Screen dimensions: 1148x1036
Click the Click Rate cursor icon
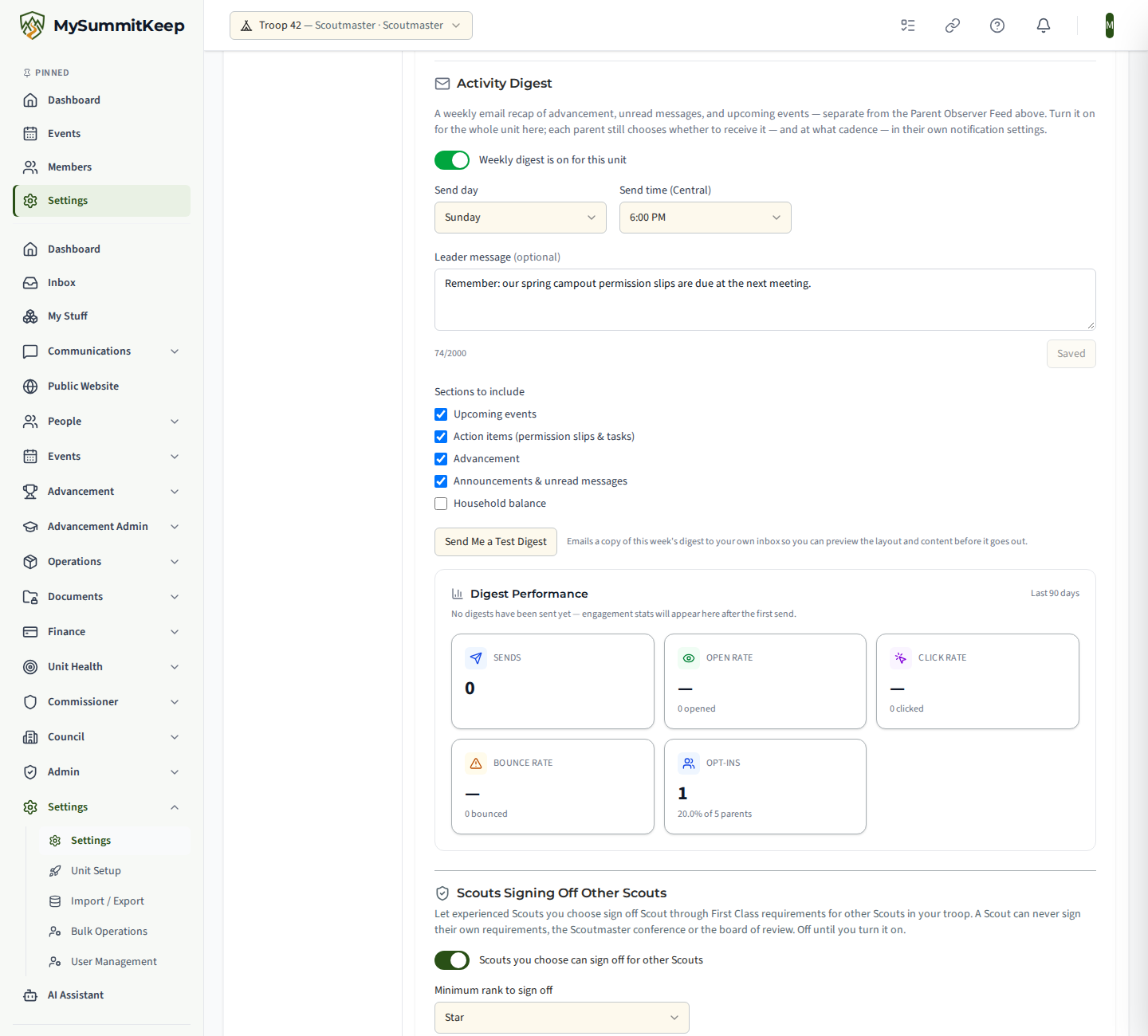tap(901, 658)
